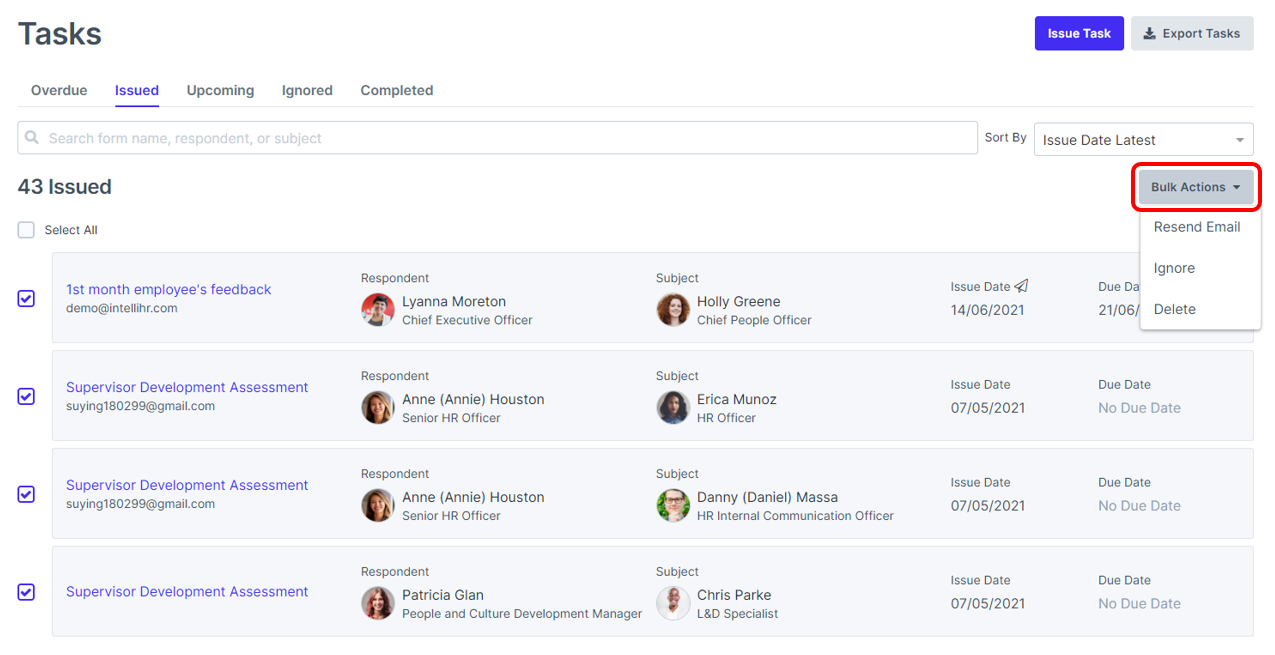Image resolution: width=1275 pixels, height=655 pixels.
Task: Click the paper plane icon beside 14/06/2021
Action: [x=1021, y=286]
